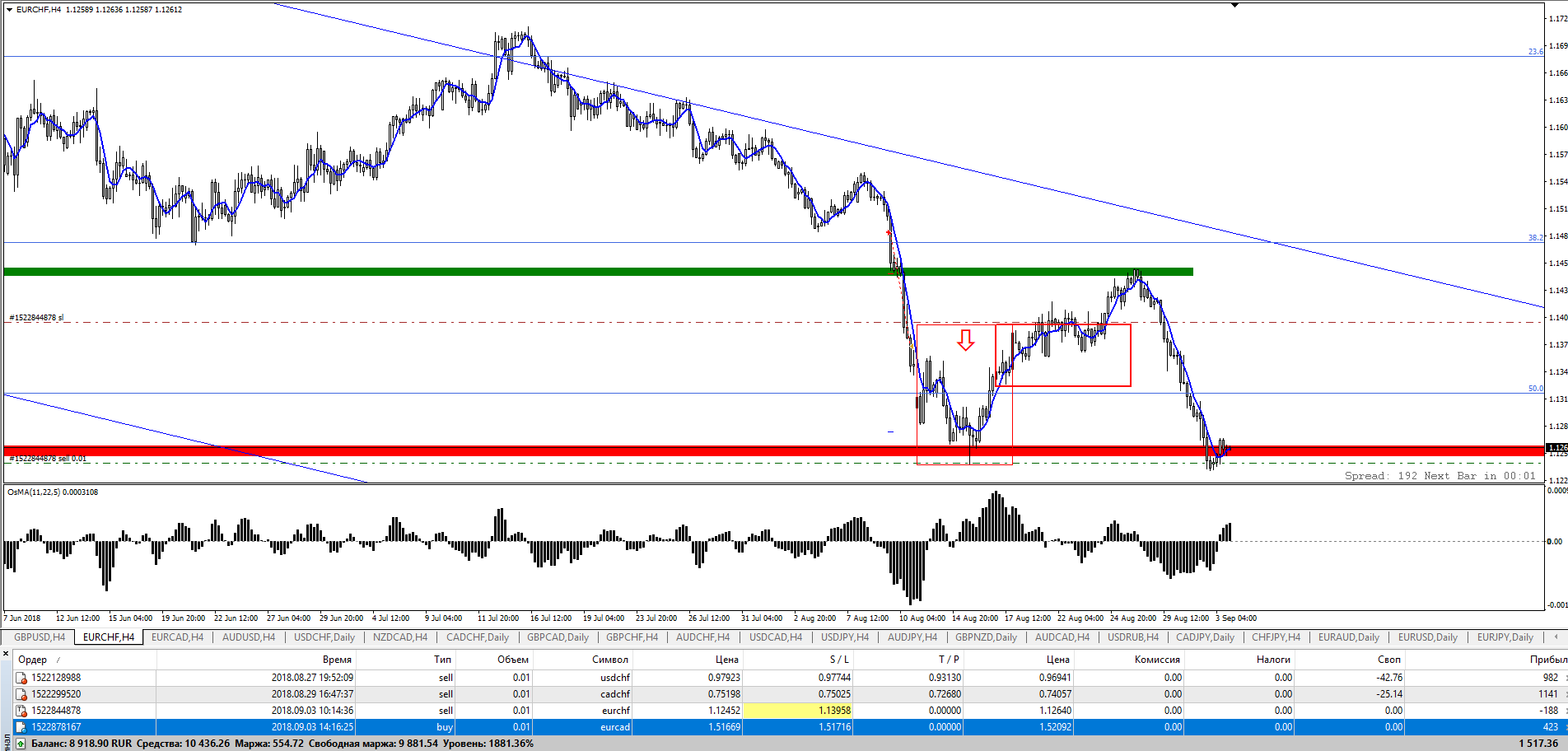Image resolution: width=1568 pixels, height=751 pixels.
Task: Click order icon for ticket 1522844878
Action: pyautogui.click(x=21, y=711)
